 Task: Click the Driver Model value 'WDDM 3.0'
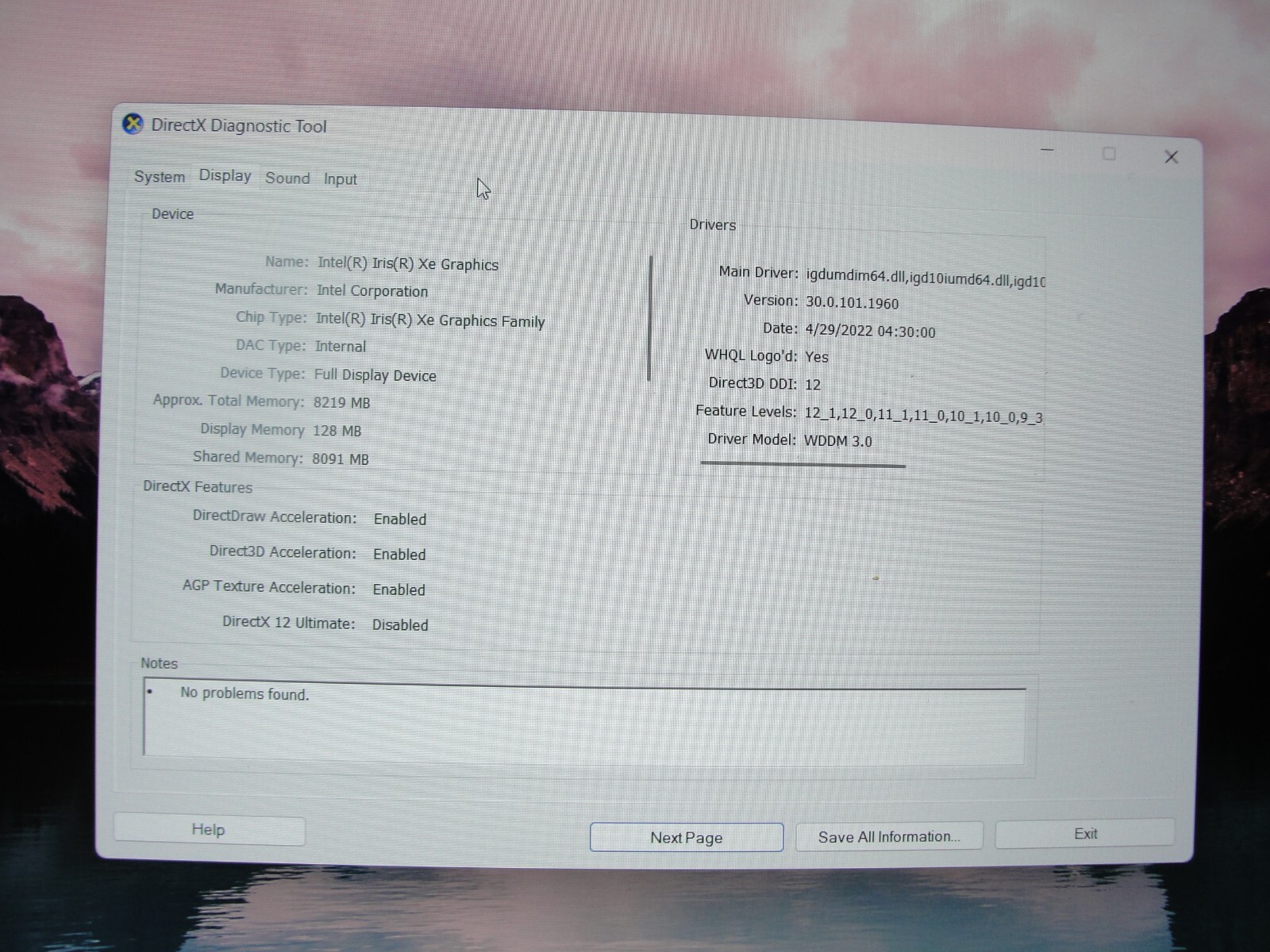point(838,441)
